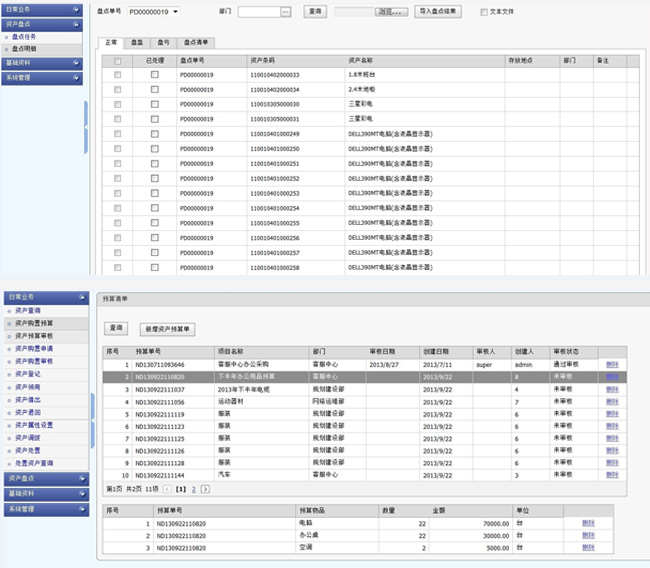
Task: Open the 盘点单号 PD00000019 dropdown
Action: [x=176, y=12]
